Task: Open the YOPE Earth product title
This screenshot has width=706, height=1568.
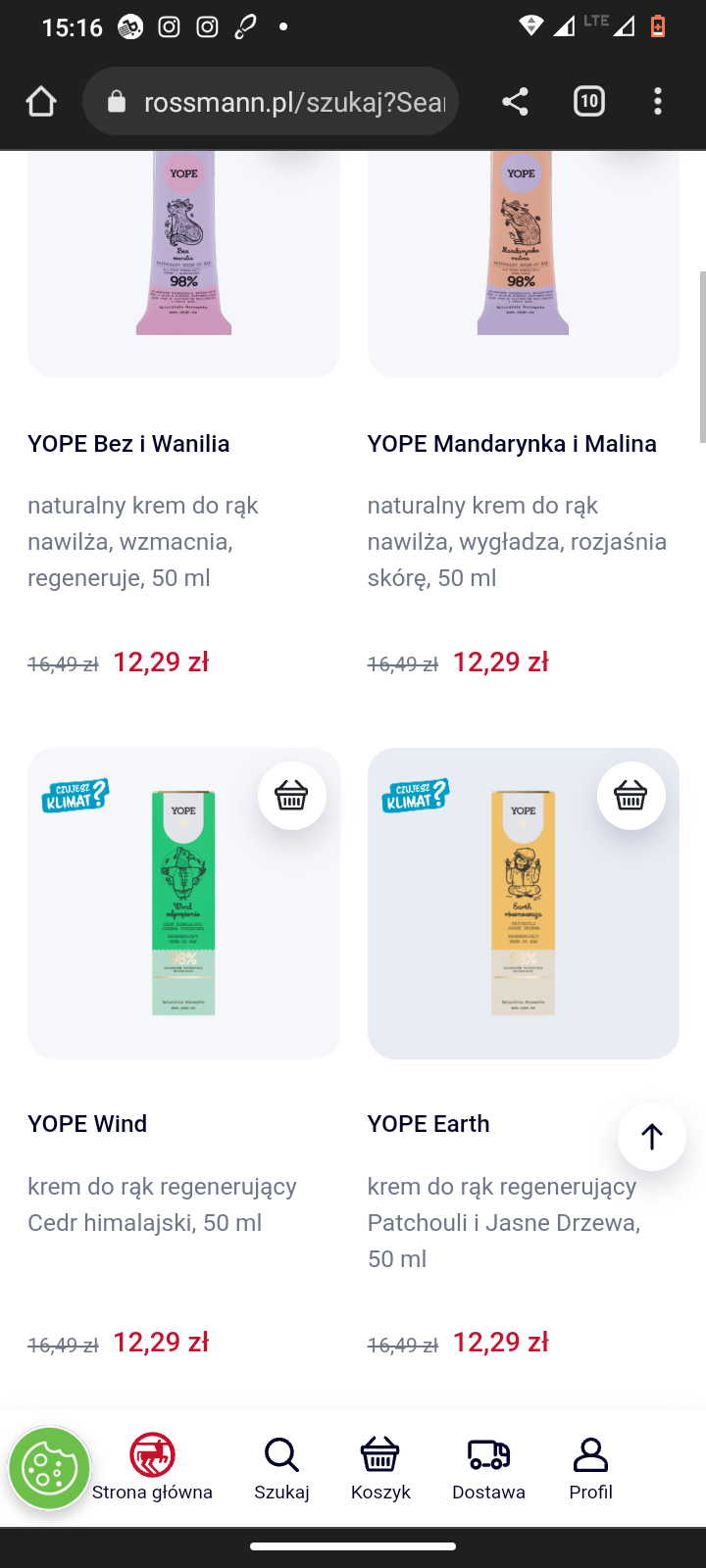Action: coord(429,1124)
